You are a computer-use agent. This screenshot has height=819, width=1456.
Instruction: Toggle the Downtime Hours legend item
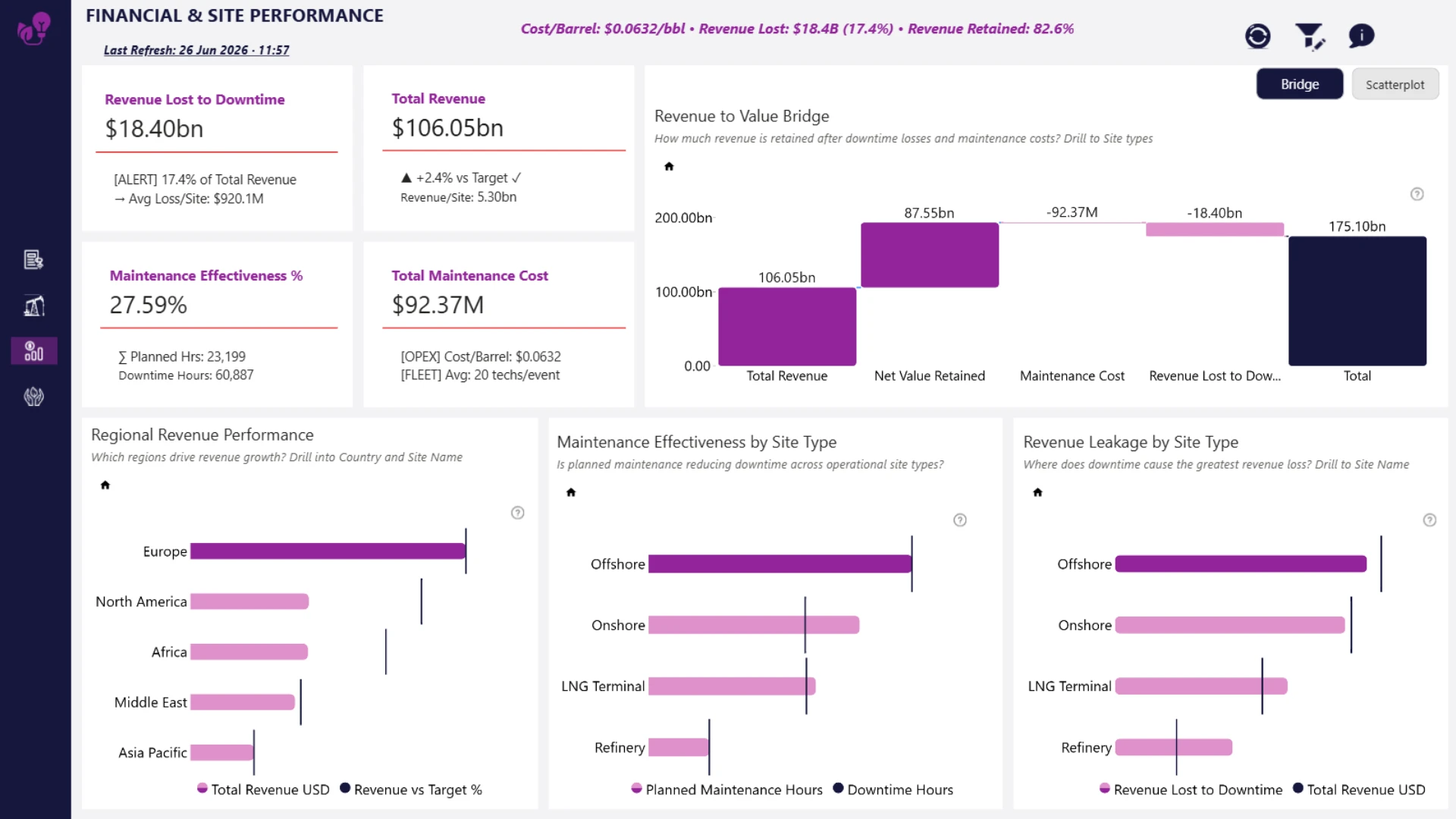[x=893, y=789]
